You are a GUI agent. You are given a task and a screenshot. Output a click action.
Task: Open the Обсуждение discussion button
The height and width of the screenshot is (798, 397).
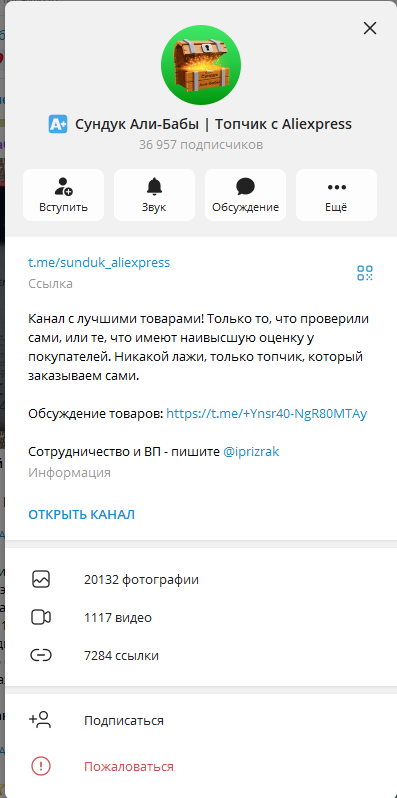[x=245, y=195]
